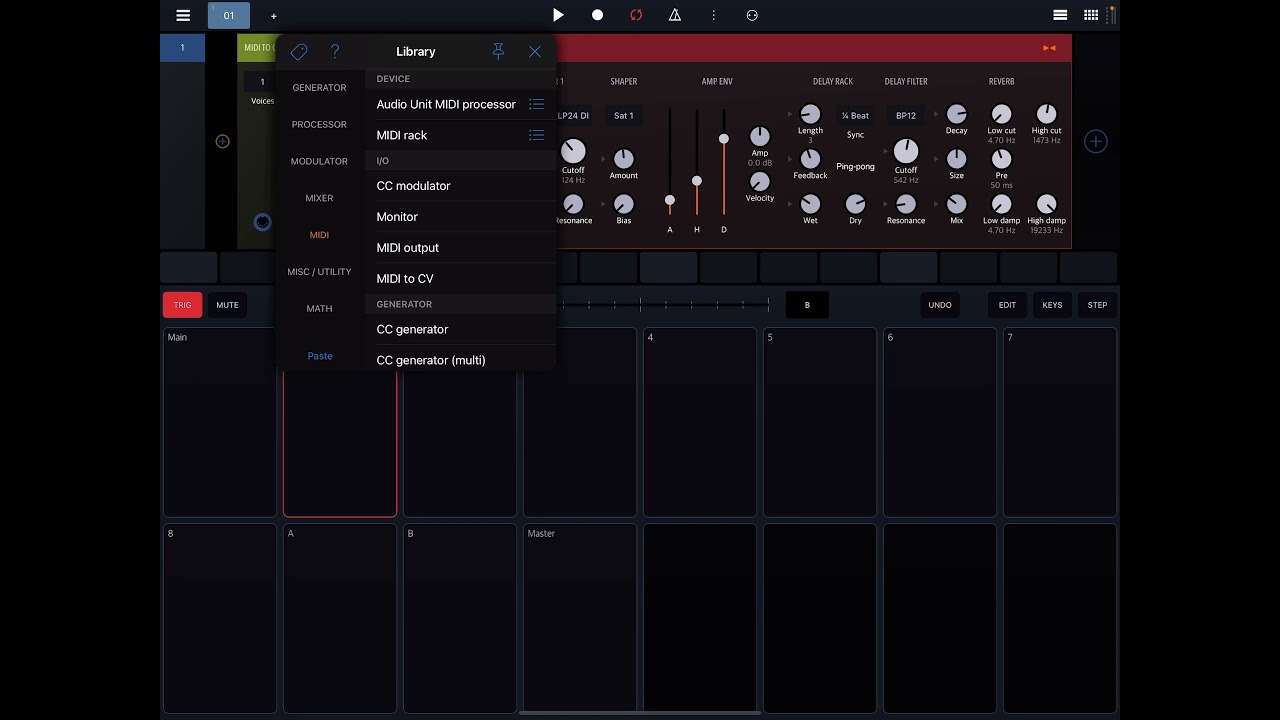The width and height of the screenshot is (1280, 720).
Task: Open the main hamburger menu in the top-left corner
Action: (183, 15)
